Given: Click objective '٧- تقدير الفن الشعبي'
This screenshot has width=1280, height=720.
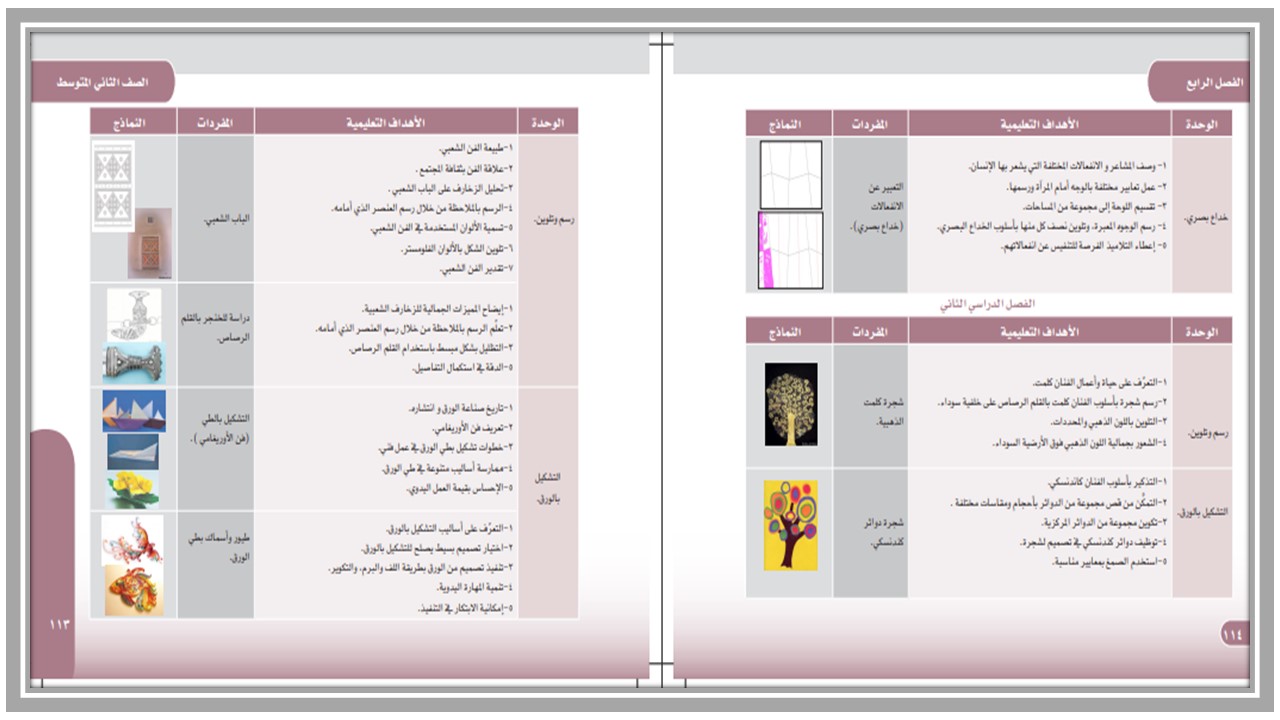Looking at the screenshot, I should click(476, 270).
